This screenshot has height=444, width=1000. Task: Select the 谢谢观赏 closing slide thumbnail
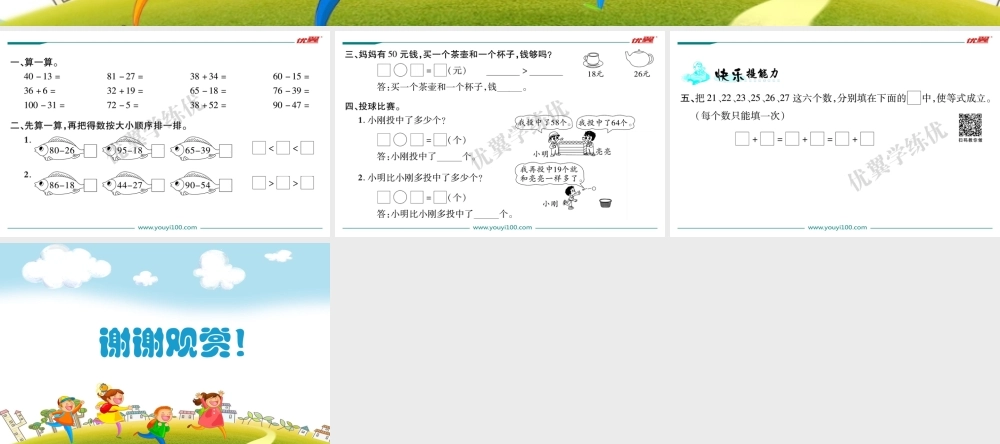point(165,343)
